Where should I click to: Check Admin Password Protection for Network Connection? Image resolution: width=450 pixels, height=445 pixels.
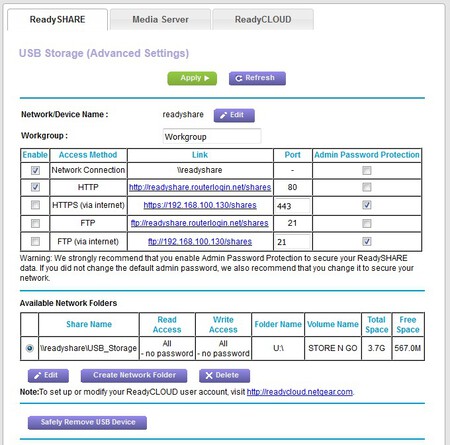(x=367, y=170)
